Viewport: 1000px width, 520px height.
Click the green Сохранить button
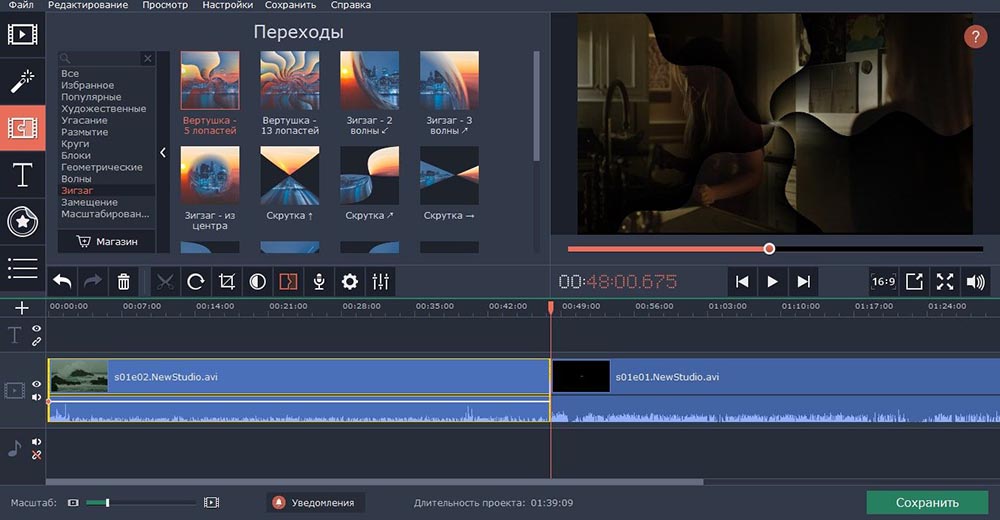[926, 502]
